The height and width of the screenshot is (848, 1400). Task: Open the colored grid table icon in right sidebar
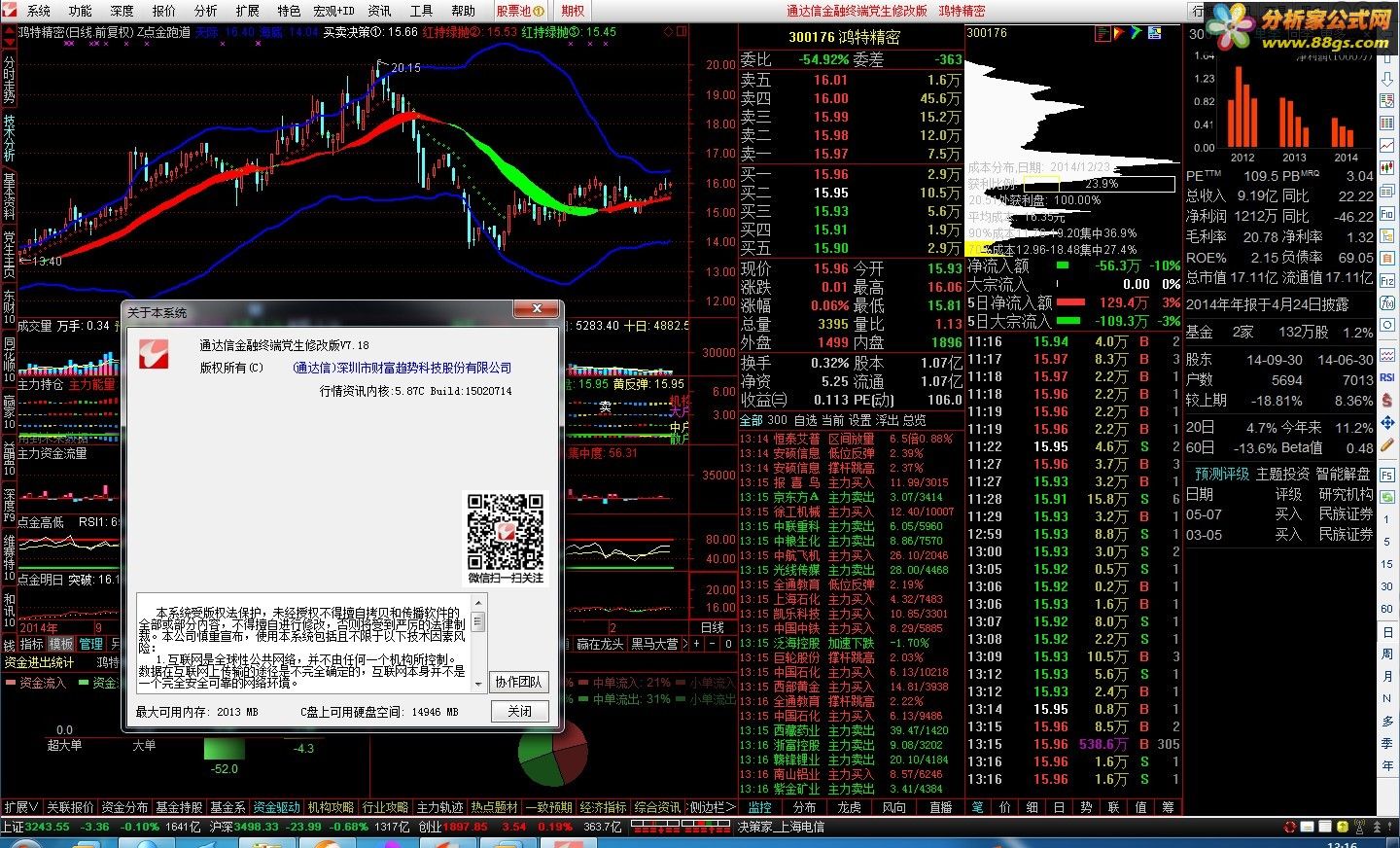pyautogui.click(x=1387, y=123)
